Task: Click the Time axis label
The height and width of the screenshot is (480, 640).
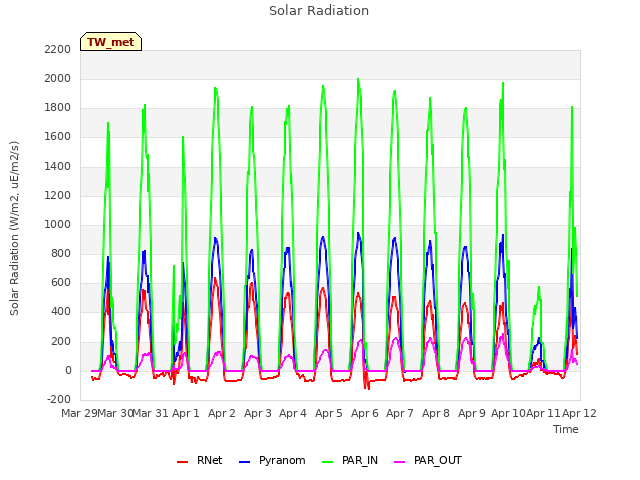Action: point(566,429)
